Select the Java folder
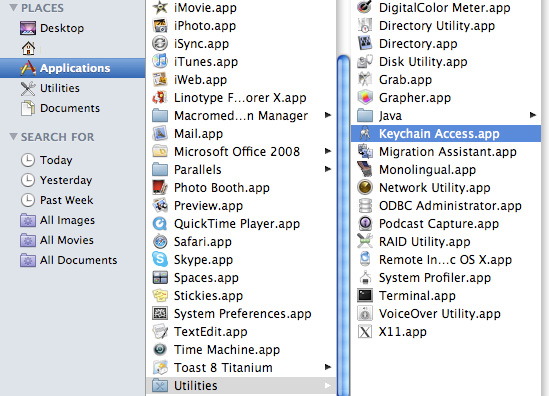The height and width of the screenshot is (396, 549). (x=446, y=116)
